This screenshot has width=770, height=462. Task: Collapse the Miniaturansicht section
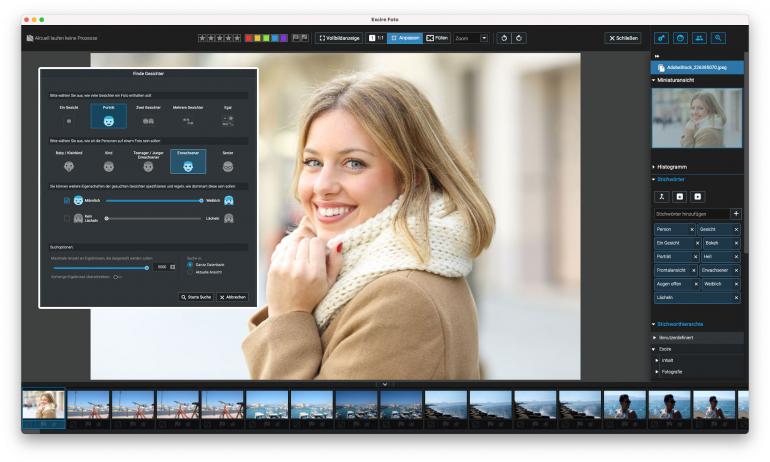[654, 80]
